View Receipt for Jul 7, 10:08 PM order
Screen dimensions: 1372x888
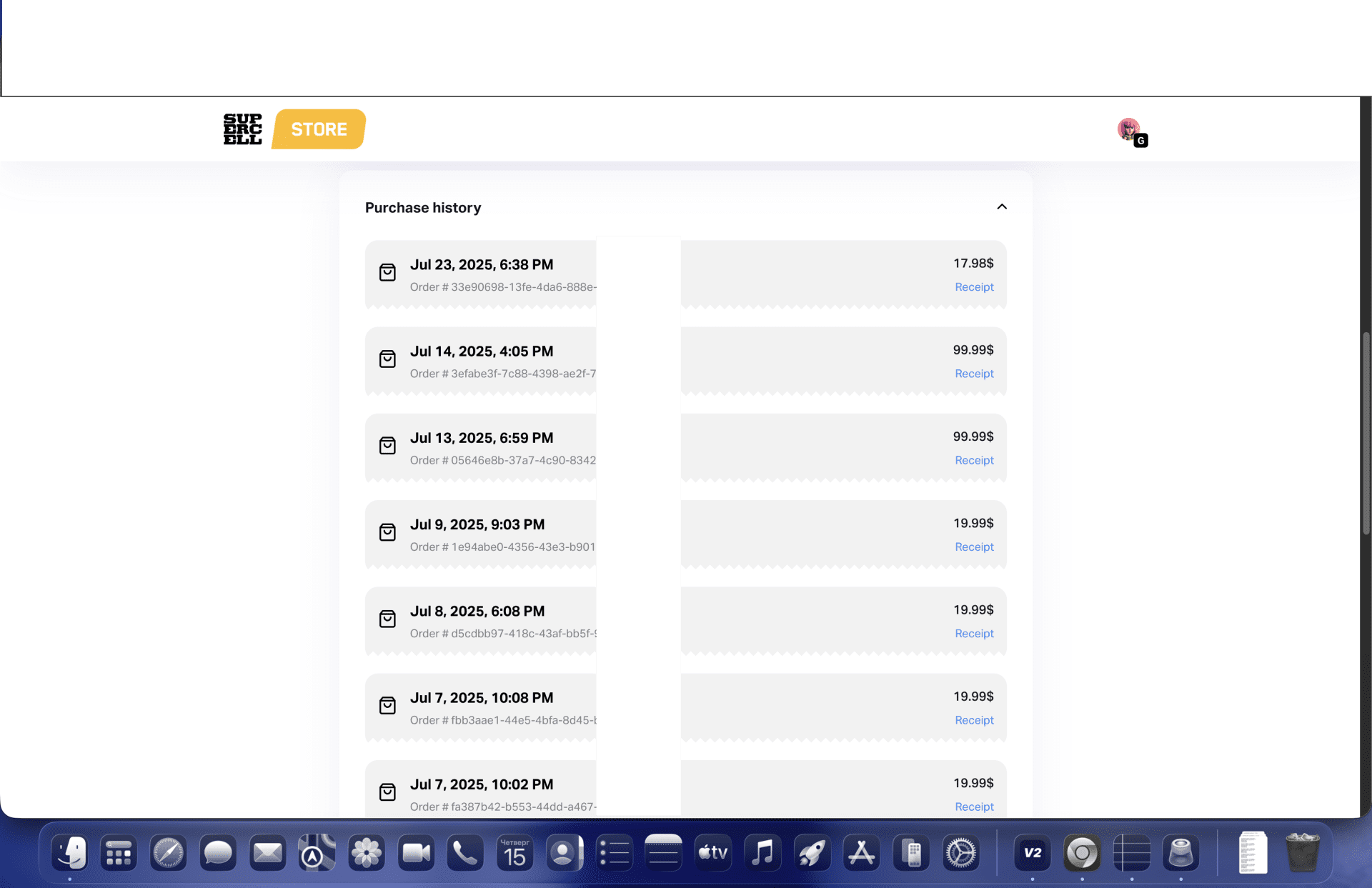pos(974,720)
